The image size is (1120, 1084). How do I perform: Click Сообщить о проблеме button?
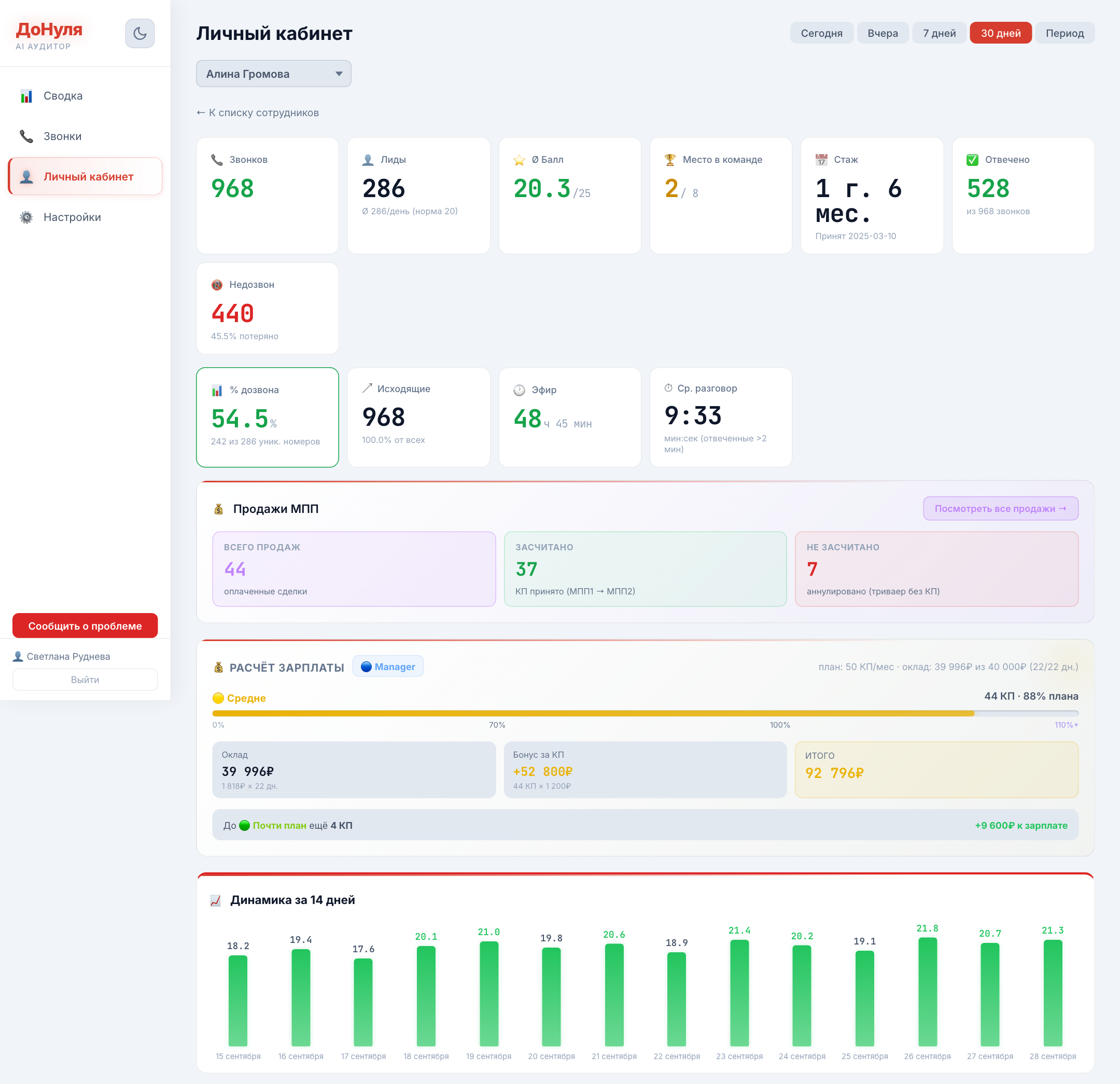tap(85, 626)
